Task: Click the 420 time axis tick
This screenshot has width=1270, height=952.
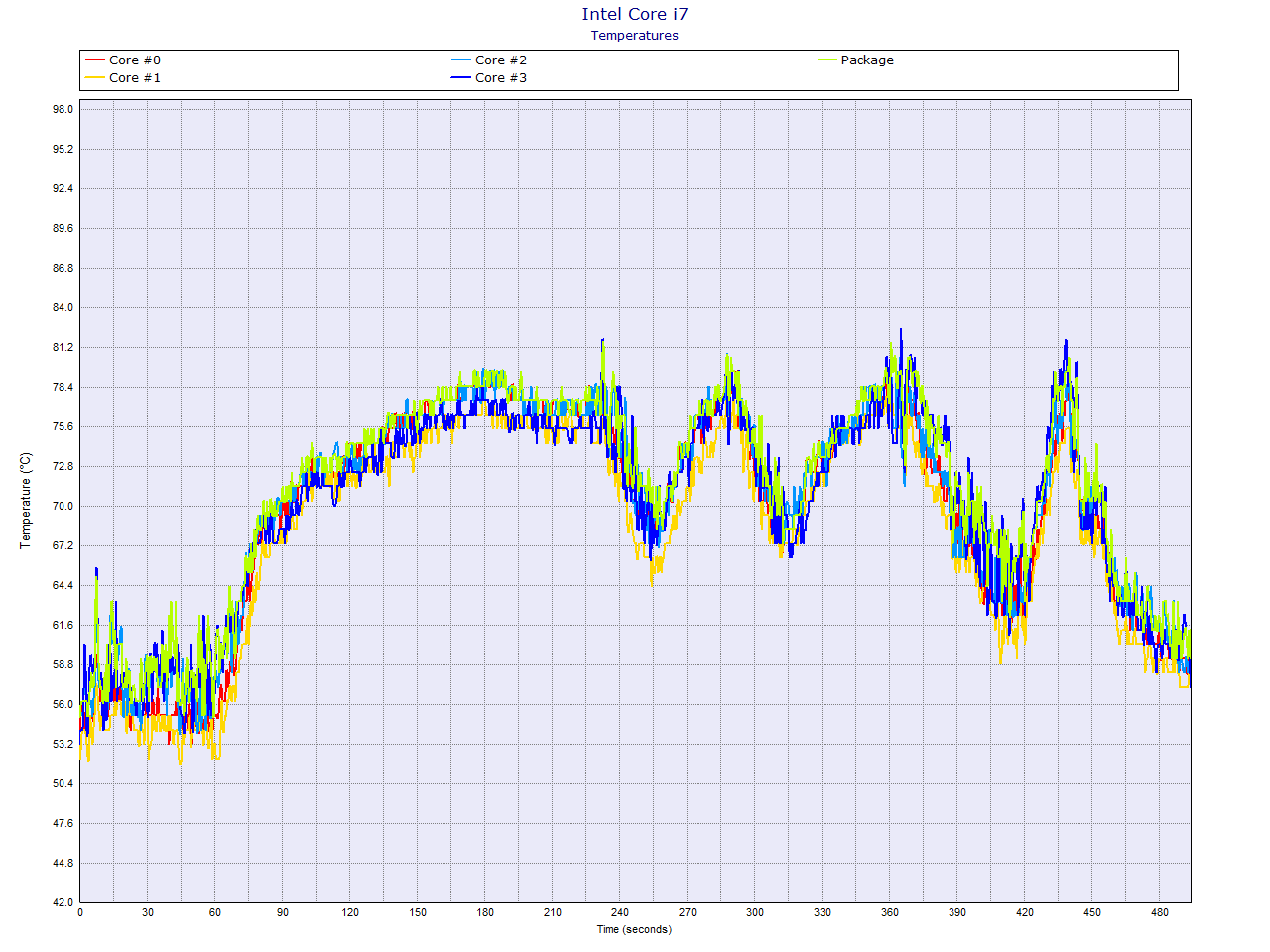Action: (x=1025, y=912)
